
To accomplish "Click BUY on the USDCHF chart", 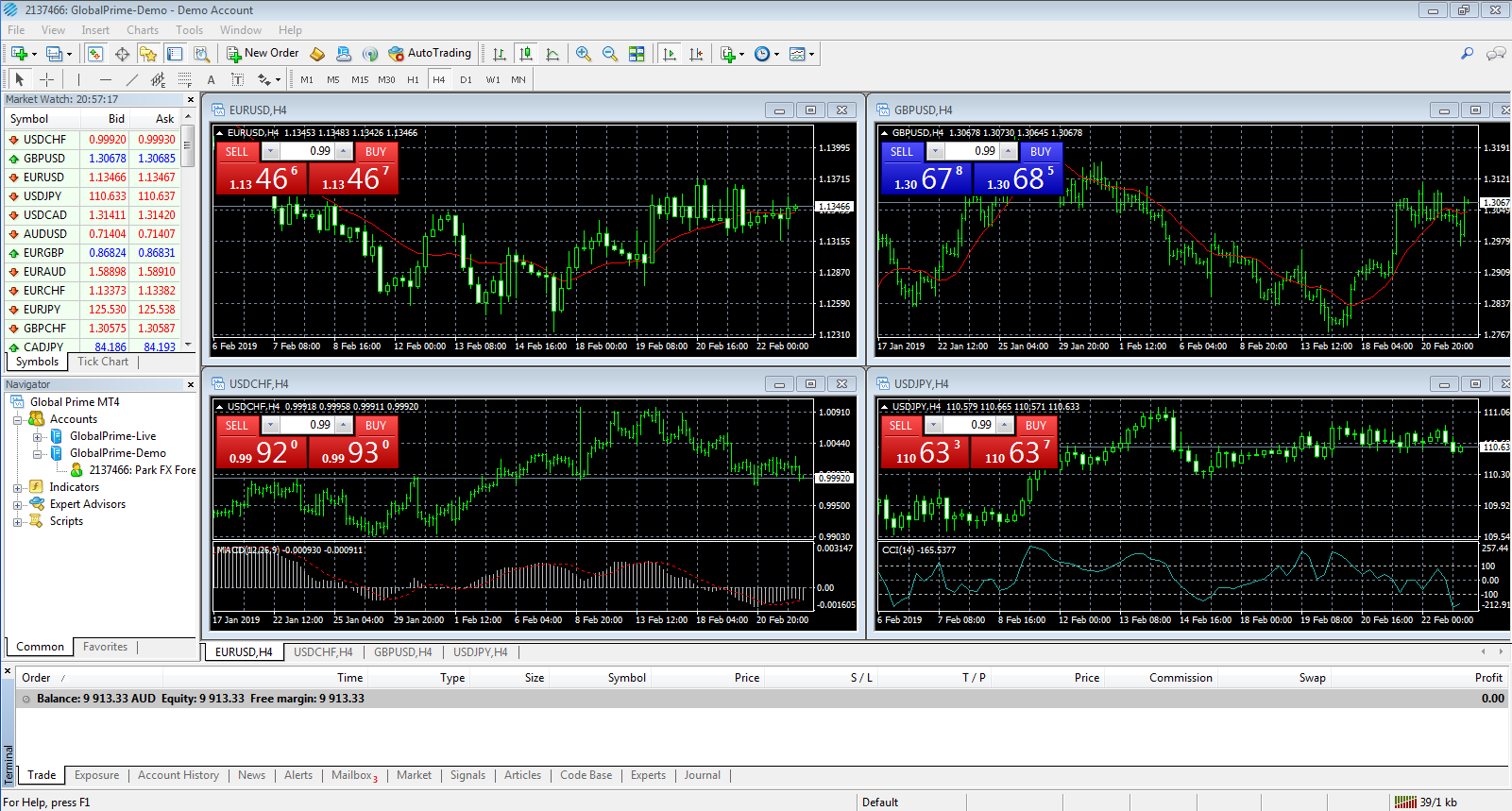I will (376, 426).
